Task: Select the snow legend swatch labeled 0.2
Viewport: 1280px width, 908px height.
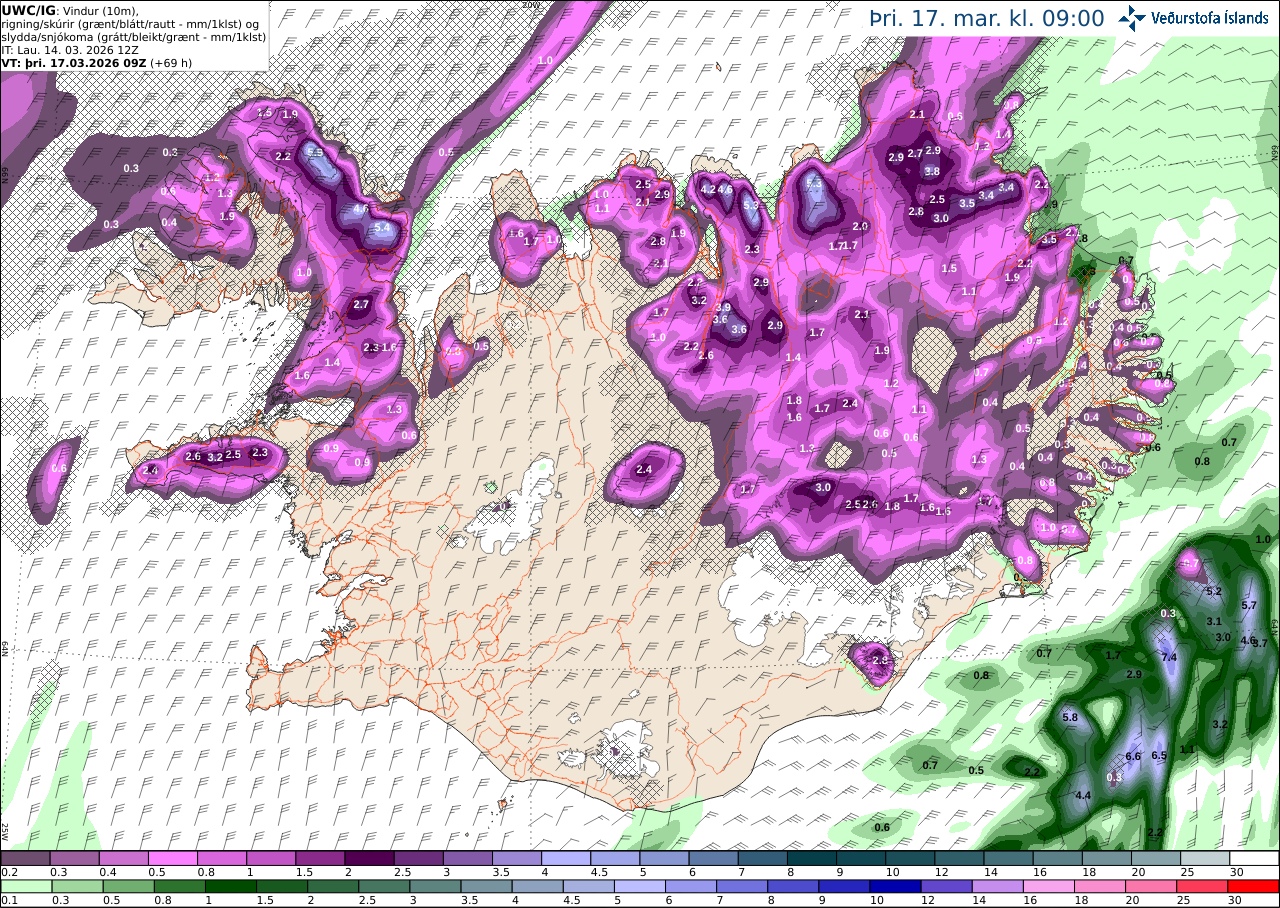Action: 25,858
